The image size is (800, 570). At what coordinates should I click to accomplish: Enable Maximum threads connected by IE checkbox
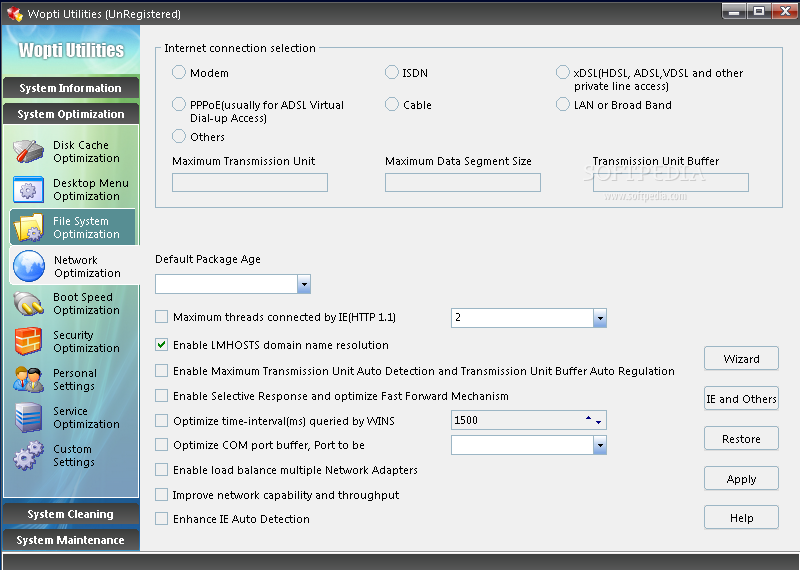161,317
